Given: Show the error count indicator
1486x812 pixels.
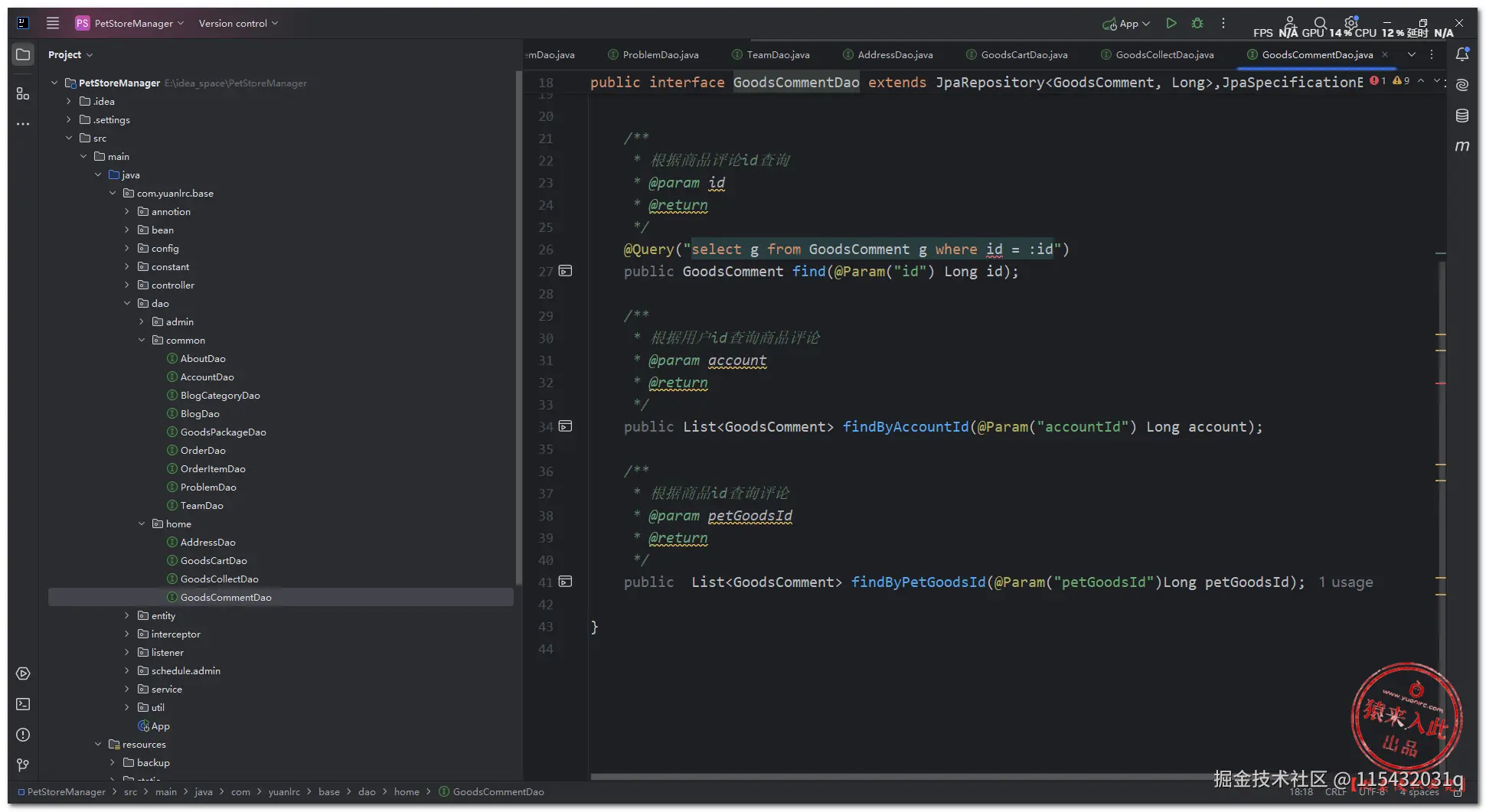Looking at the screenshot, I should pos(1378,80).
